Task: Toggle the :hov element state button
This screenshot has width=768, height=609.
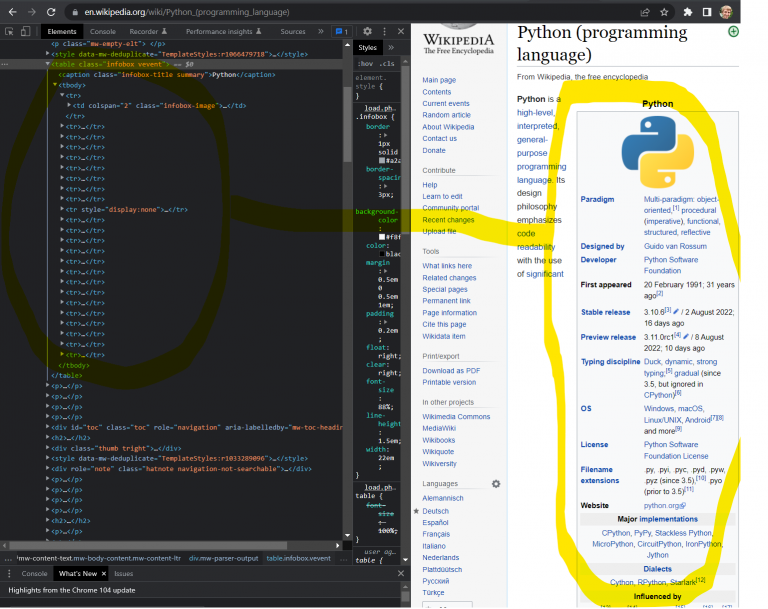Action: pos(365,64)
